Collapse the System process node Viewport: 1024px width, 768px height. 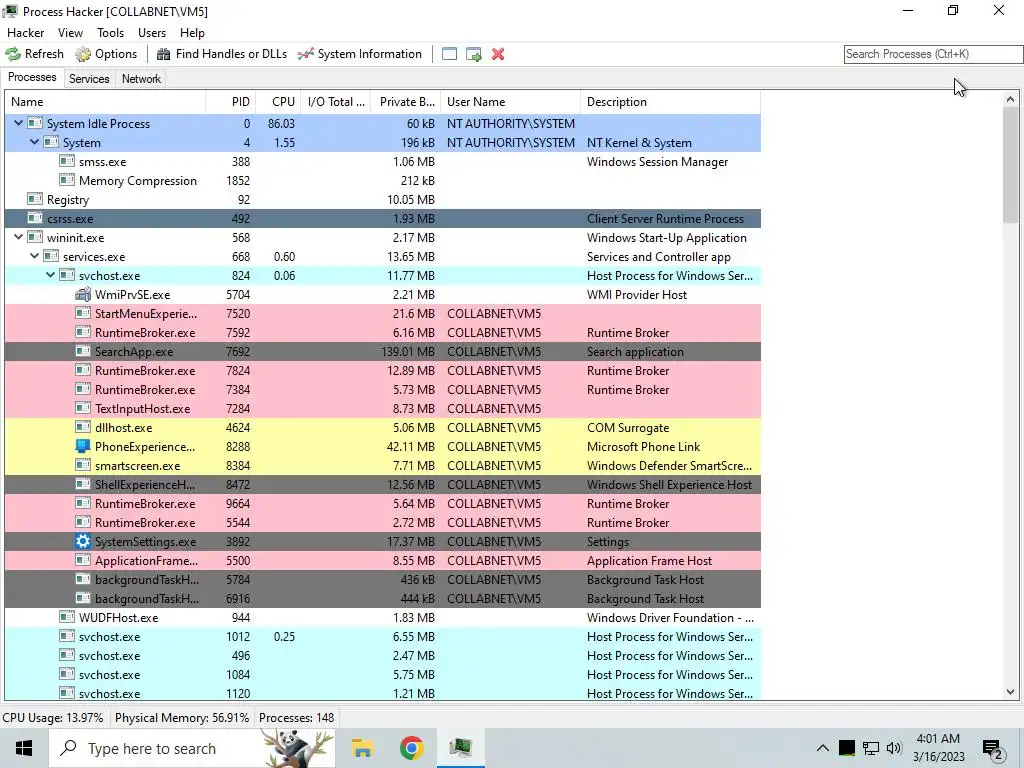tap(35, 142)
